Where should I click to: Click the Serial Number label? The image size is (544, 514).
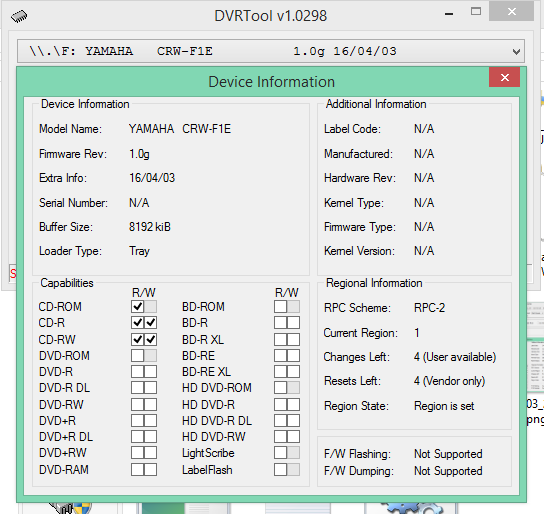click(x=73, y=203)
